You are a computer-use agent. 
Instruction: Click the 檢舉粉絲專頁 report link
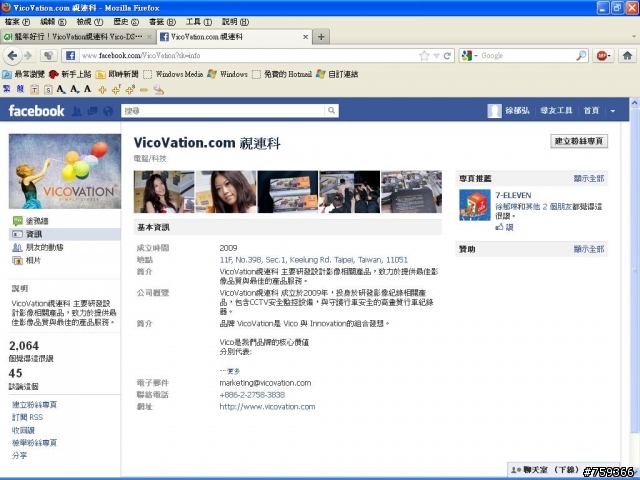coord(34,443)
